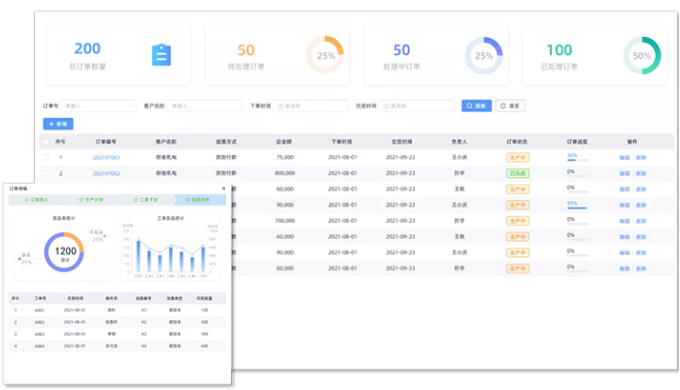Open the order number dropdown filter
680x390 pixels.
click(x=98, y=106)
